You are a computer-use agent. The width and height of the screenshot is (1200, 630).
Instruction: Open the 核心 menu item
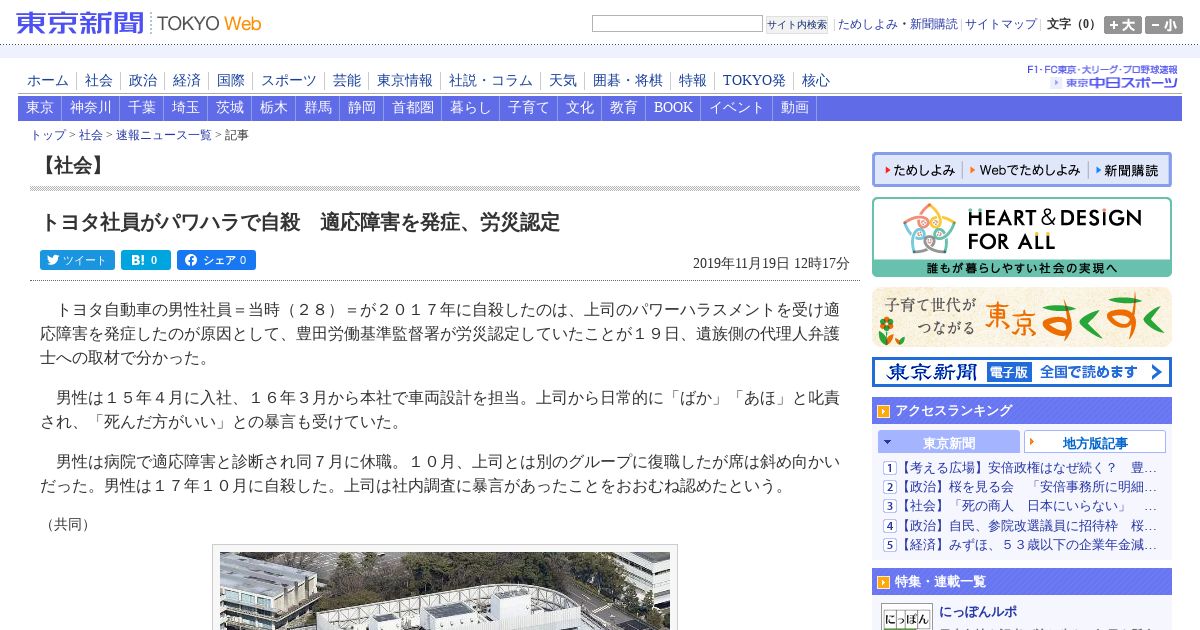coord(816,81)
